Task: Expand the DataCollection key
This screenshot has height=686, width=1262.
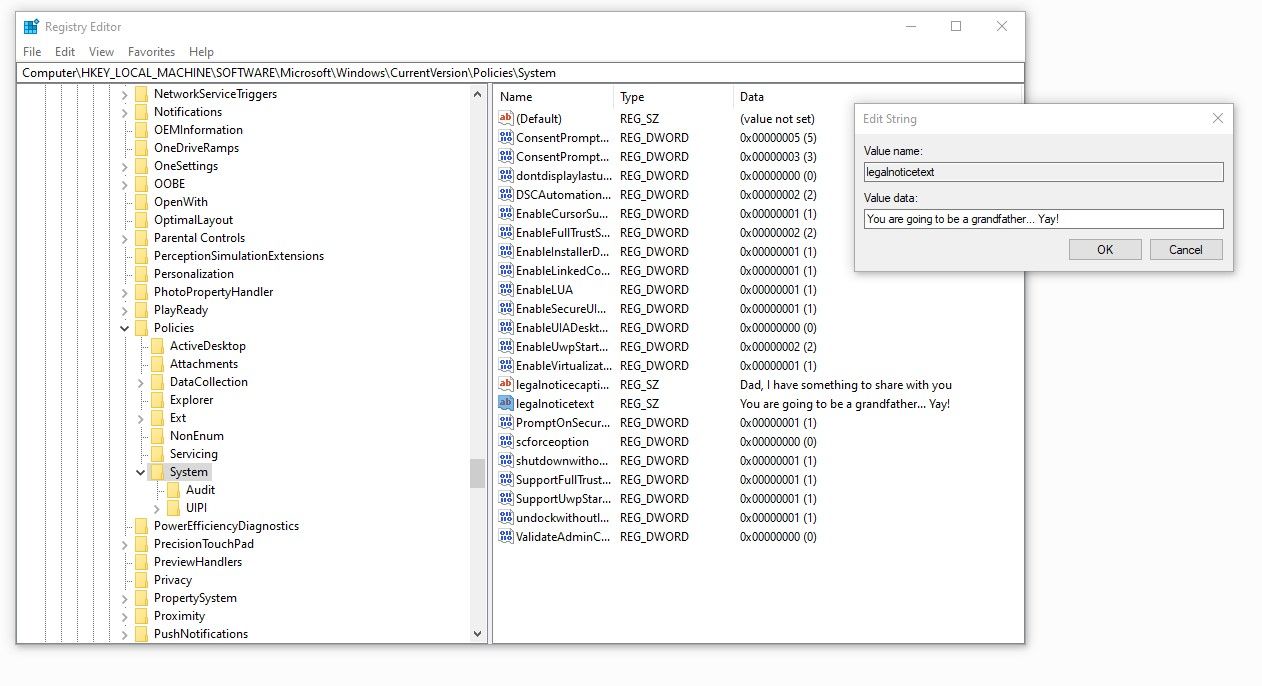Action: click(x=141, y=382)
